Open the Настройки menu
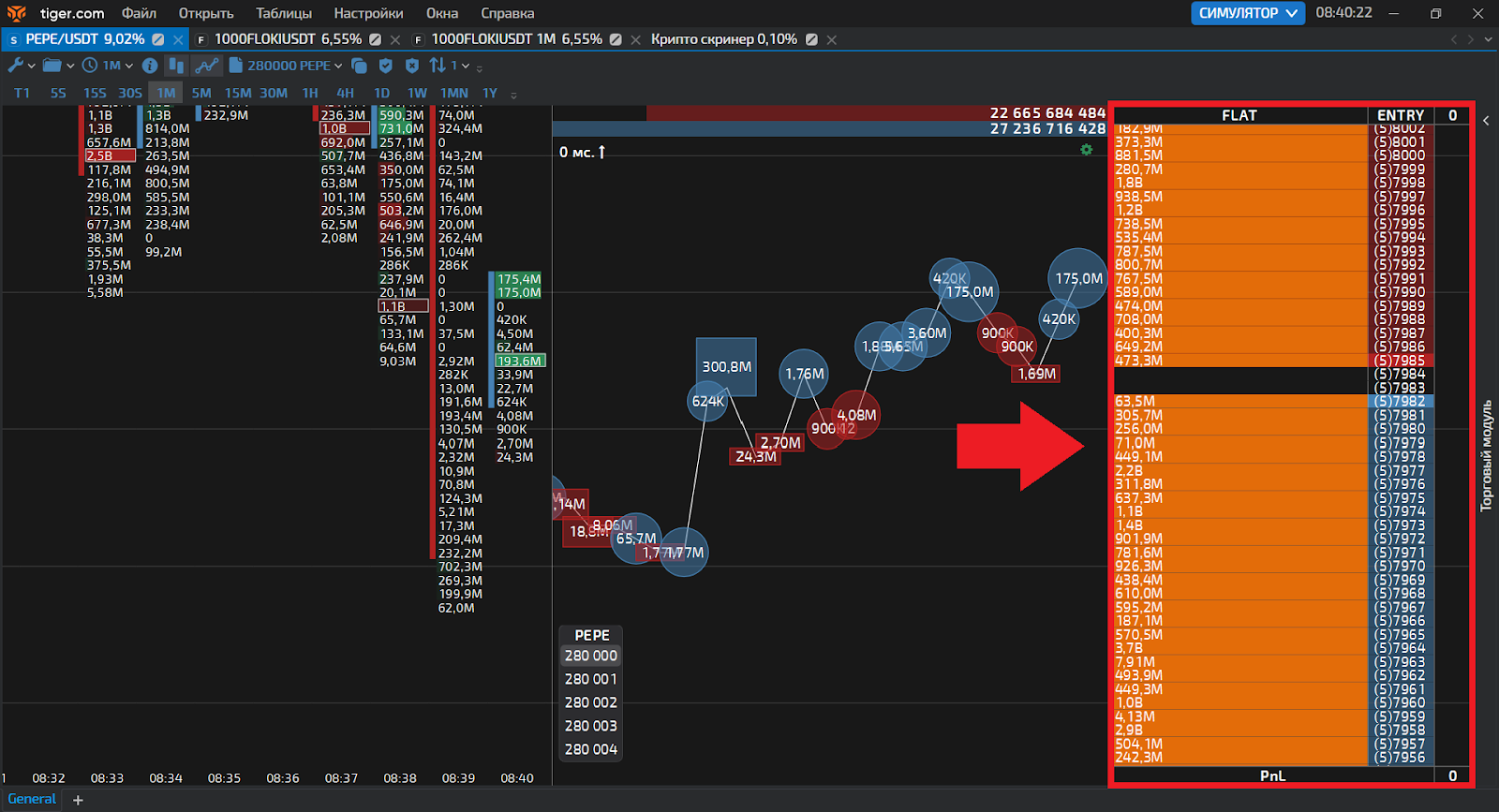1499x812 pixels. coord(368,13)
